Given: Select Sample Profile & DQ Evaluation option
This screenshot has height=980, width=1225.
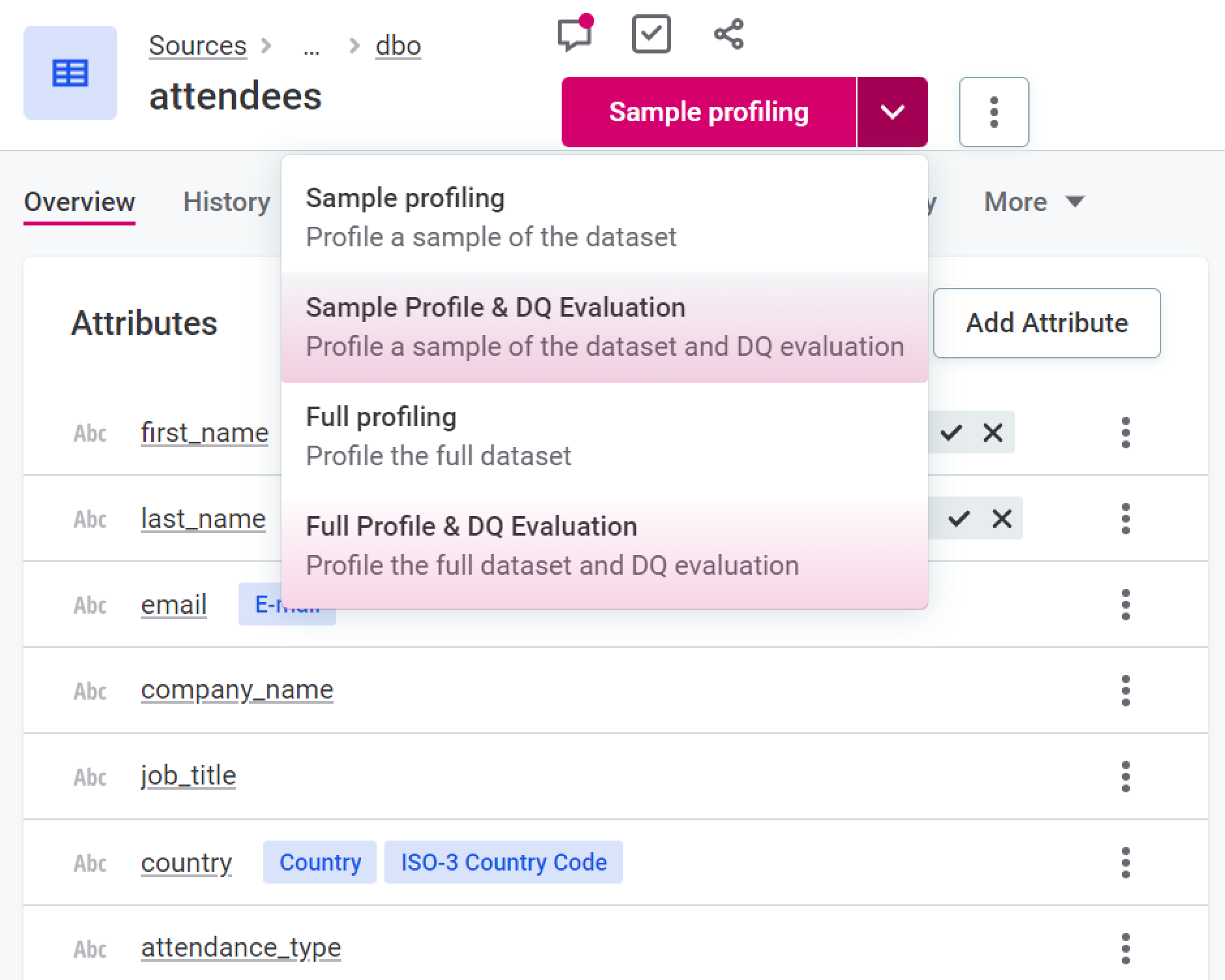Looking at the screenshot, I should click(604, 327).
